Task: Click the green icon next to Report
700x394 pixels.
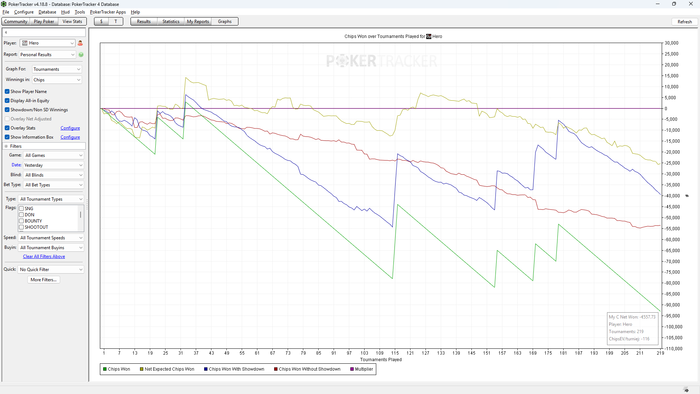Action: tap(81, 55)
